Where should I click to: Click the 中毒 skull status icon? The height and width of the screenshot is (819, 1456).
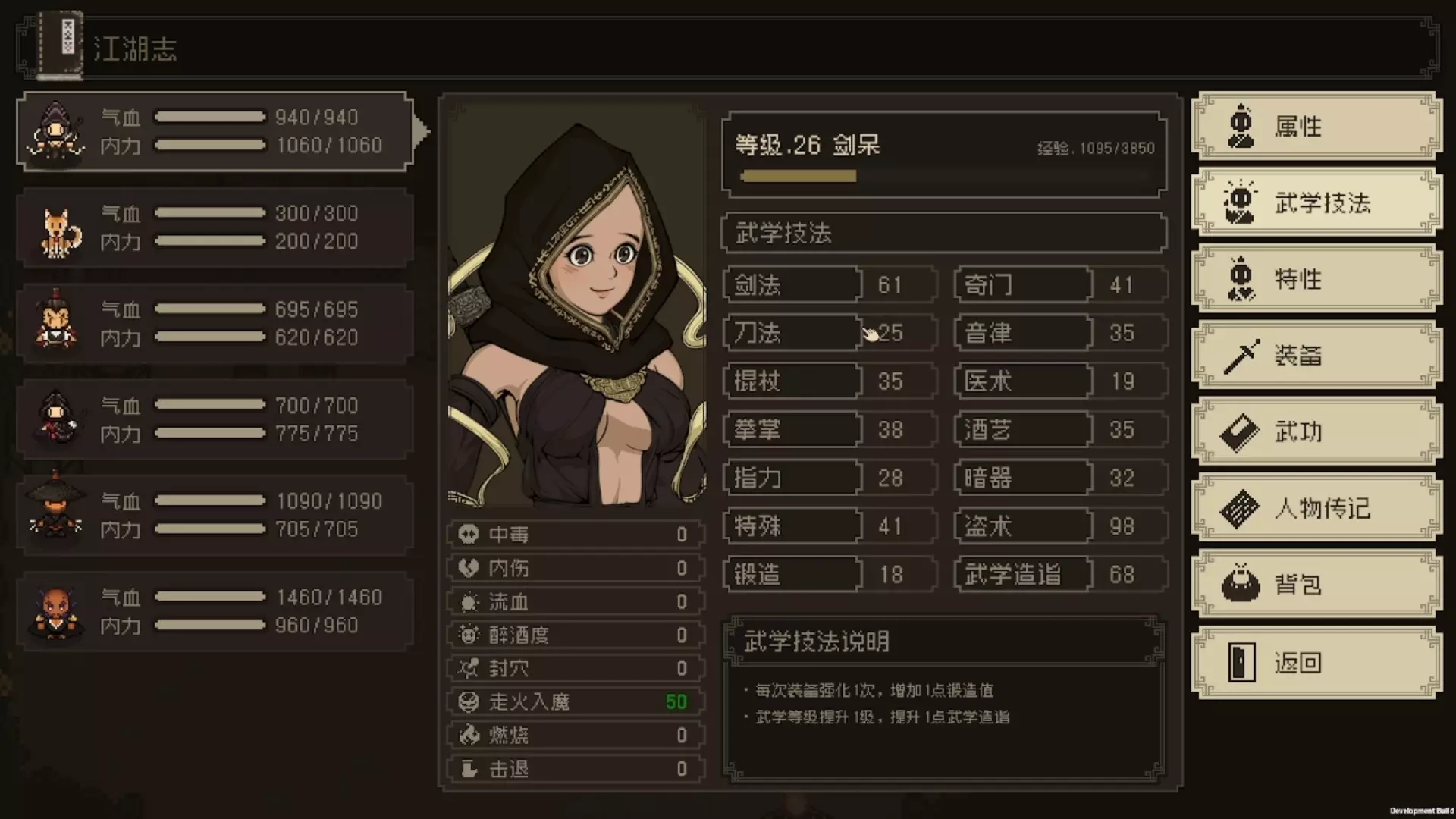point(469,535)
